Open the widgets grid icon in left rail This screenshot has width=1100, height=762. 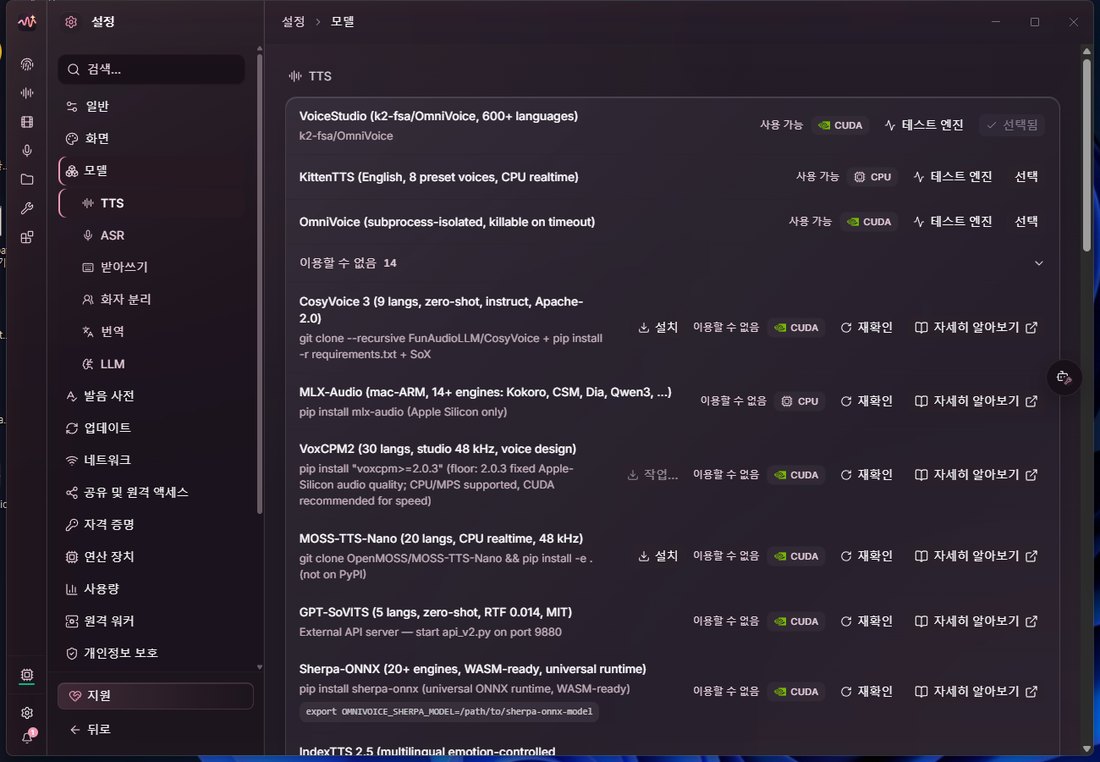(x=27, y=237)
